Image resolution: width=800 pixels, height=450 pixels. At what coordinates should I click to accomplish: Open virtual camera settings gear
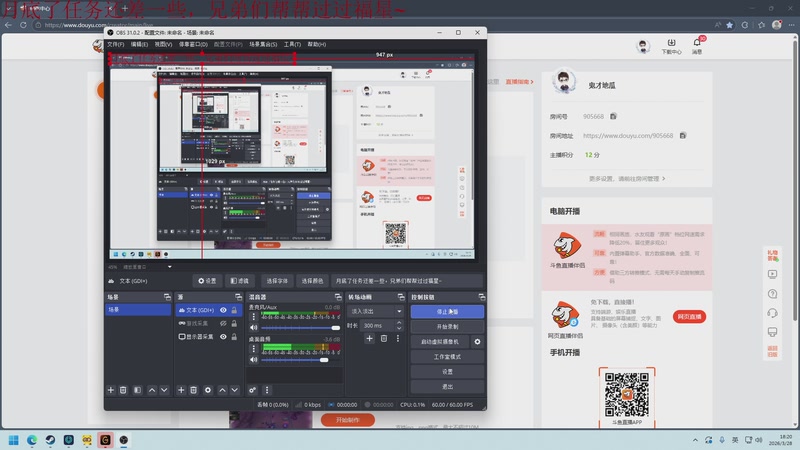tap(477, 341)
